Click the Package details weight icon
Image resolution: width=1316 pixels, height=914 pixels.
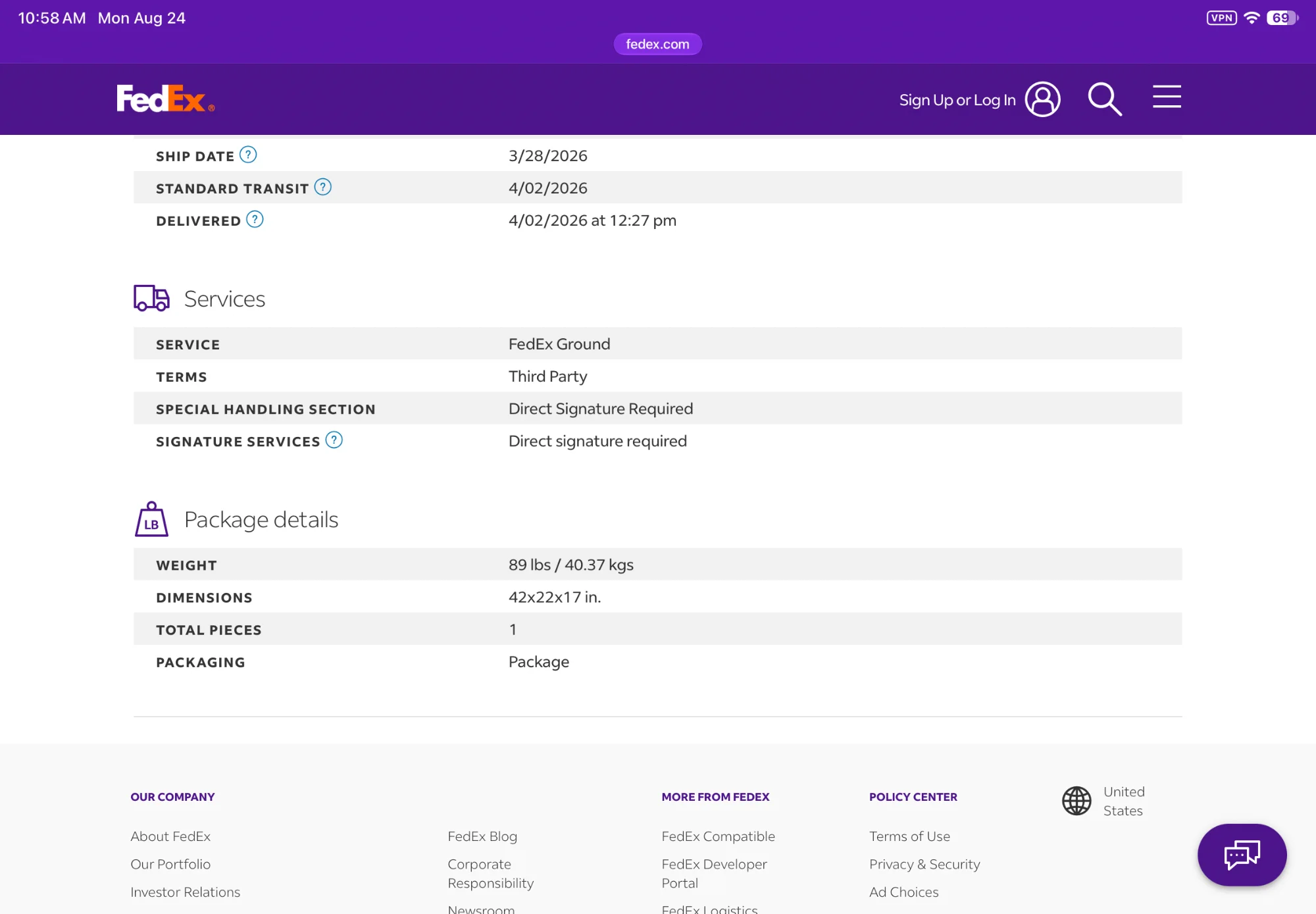[x=151, y=519]
